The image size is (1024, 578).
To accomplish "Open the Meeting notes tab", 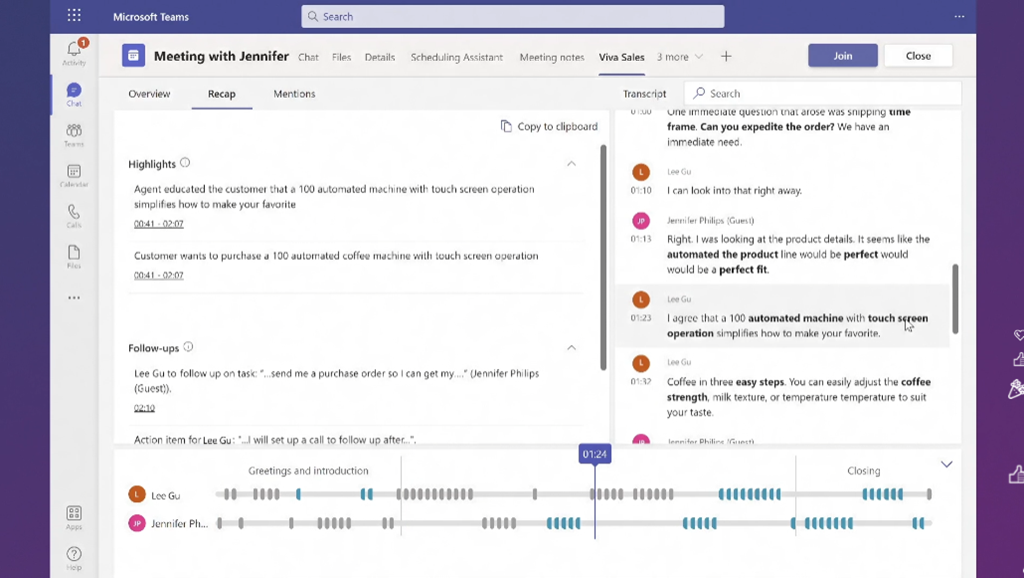I will pyautogui.click(x=551, y=57).
